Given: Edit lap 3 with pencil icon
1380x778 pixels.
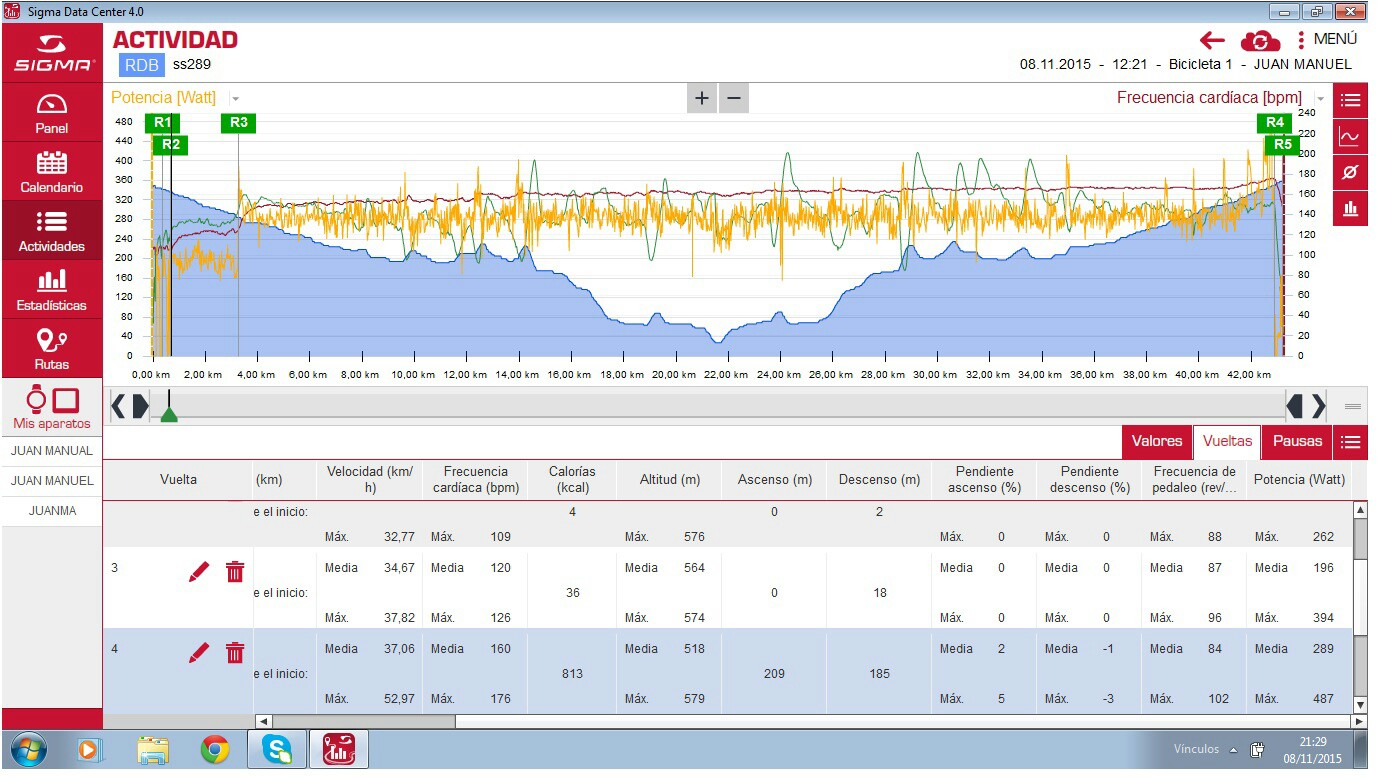Looking at the screenshot, I should pyautogui.click(x=199, y=572).
